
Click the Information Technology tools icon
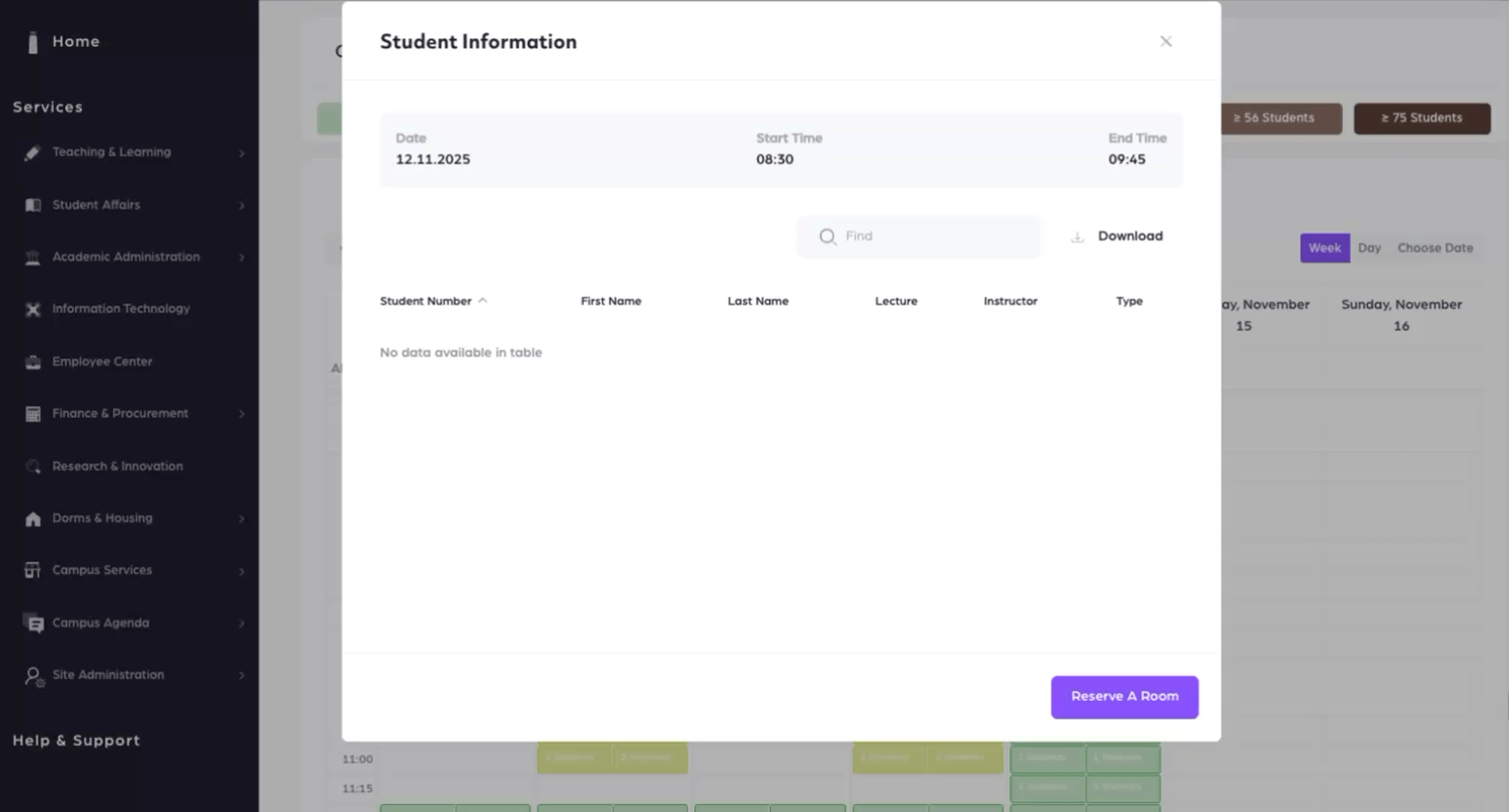[x=32, y=309]
